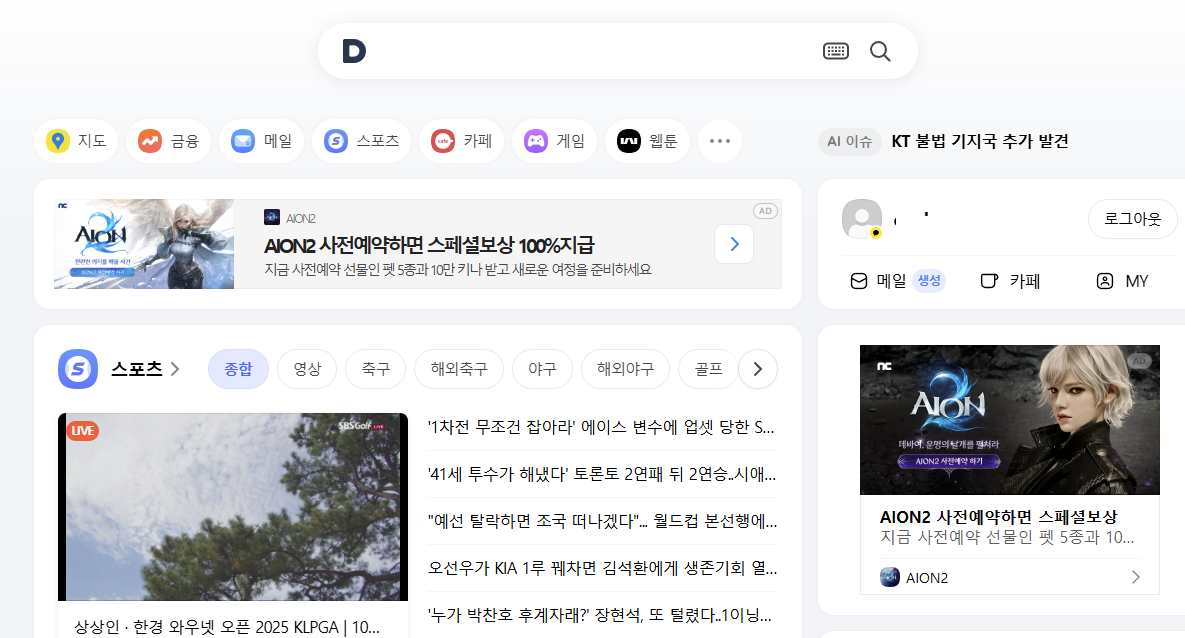This screenshot has height=638, width=1185.
Task: Open article "예선 탈락하면 조국 떠나겠다"
Action: tap(602, 521)
